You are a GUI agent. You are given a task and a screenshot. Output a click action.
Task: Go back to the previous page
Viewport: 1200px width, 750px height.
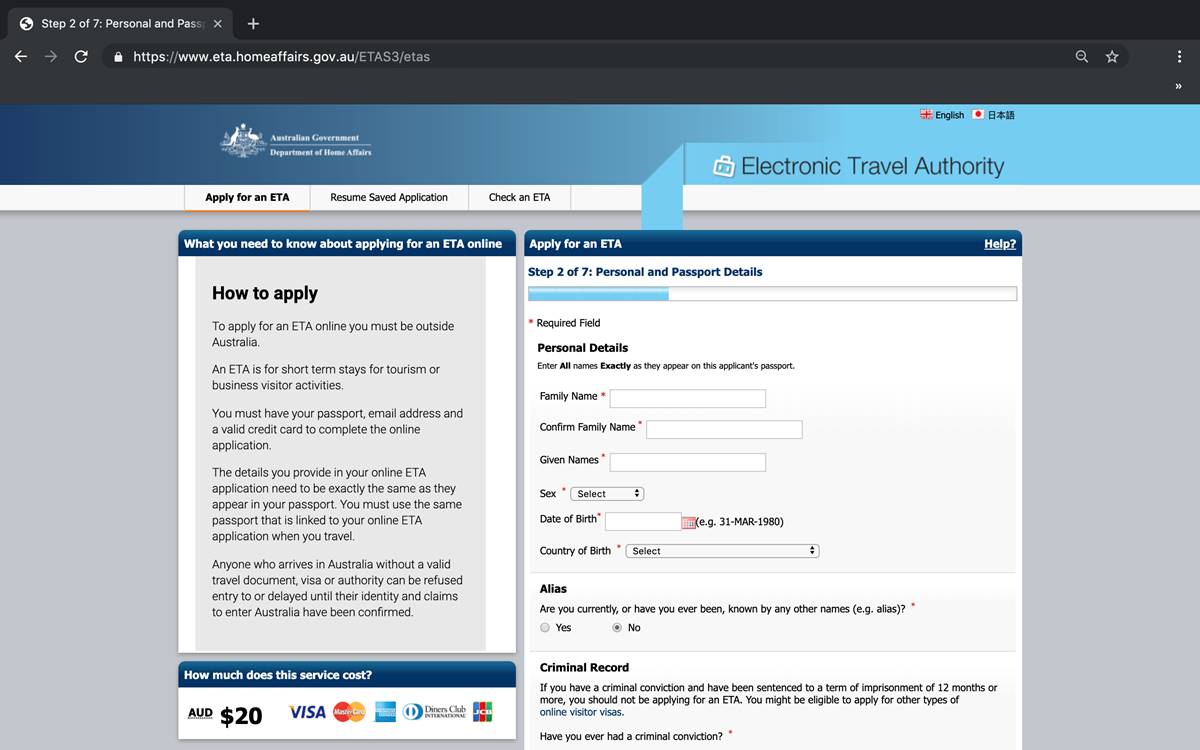pyautogui.click(x=21, y=57)
